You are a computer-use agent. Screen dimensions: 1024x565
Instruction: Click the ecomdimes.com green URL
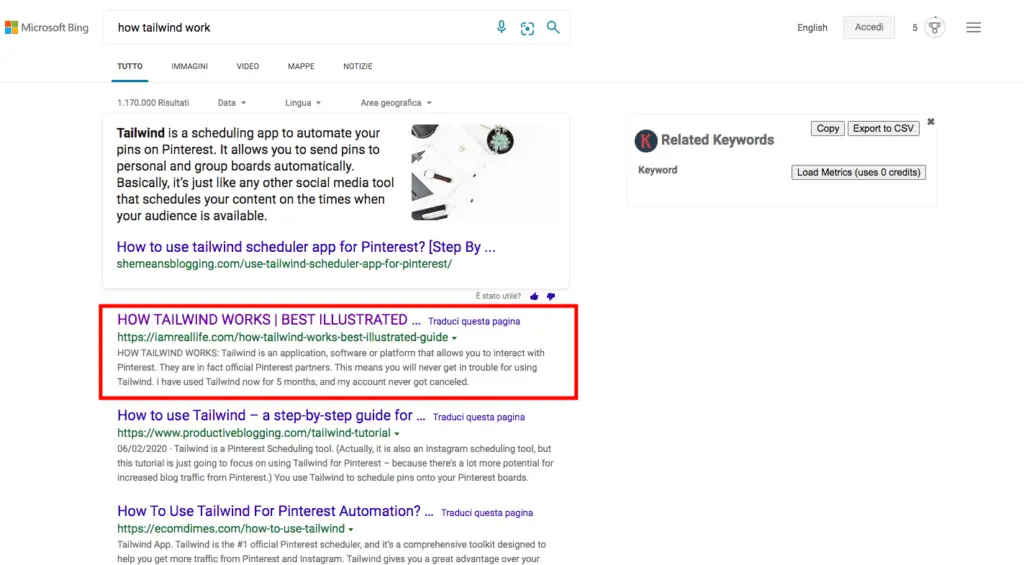point(231,528)
